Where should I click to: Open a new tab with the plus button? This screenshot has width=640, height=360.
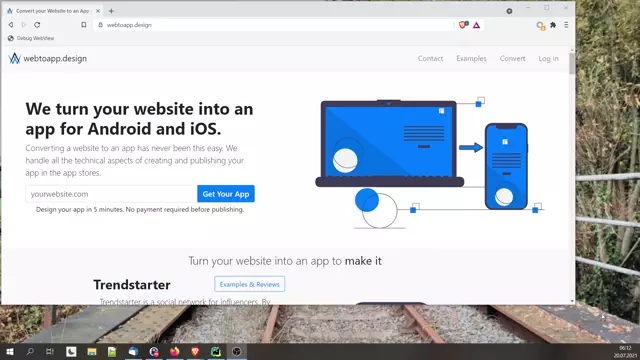111,11
